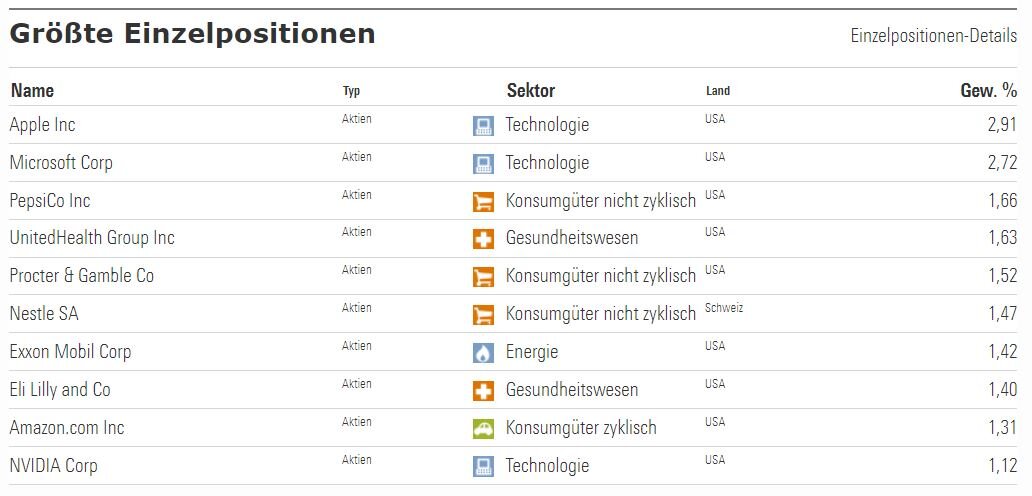This screenshot has height=496, width=1032.
Task: Click the shopping cart icon in PepsiCo row
Action: [483, 202]
